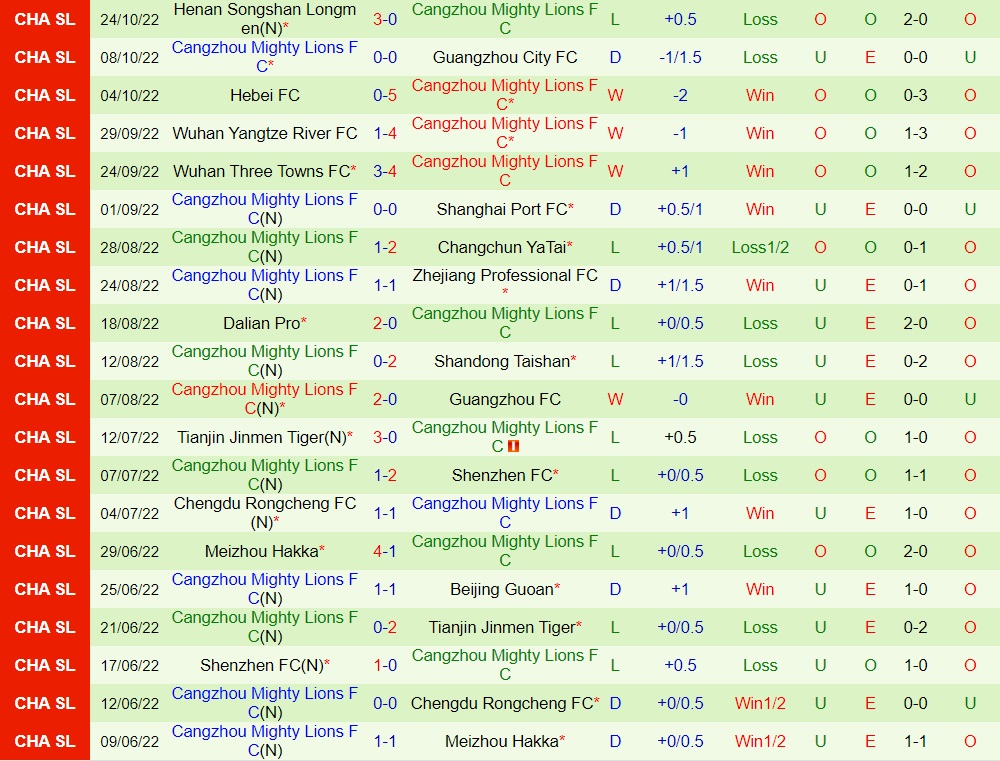Open the Shandong Taishan team page
The width and height of the screenshot is (1000, 761).
coord(503,361)
